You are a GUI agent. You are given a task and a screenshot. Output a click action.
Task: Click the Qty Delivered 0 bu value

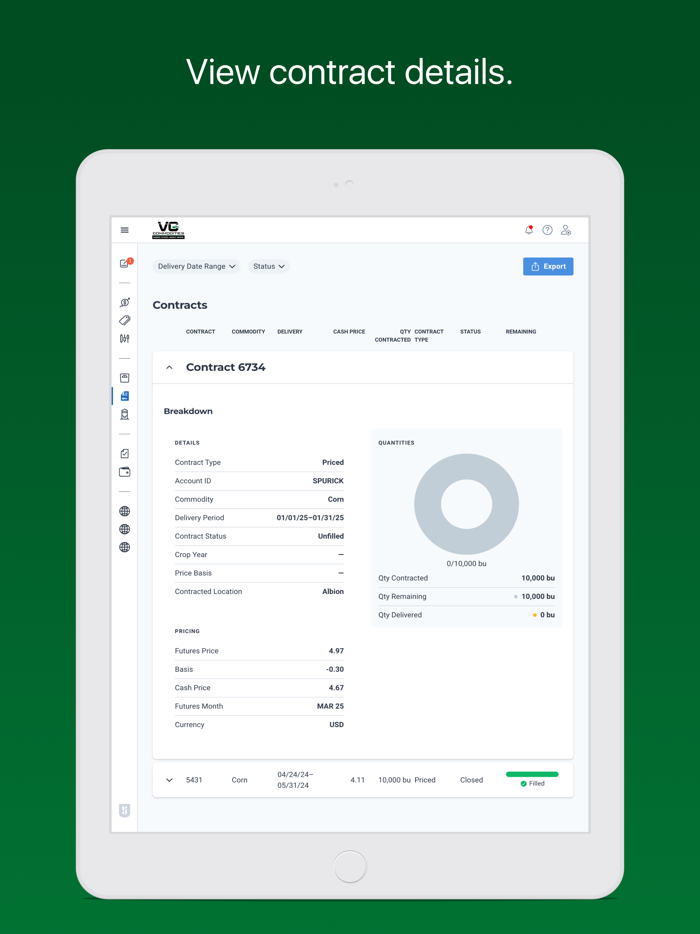(547, 615)
